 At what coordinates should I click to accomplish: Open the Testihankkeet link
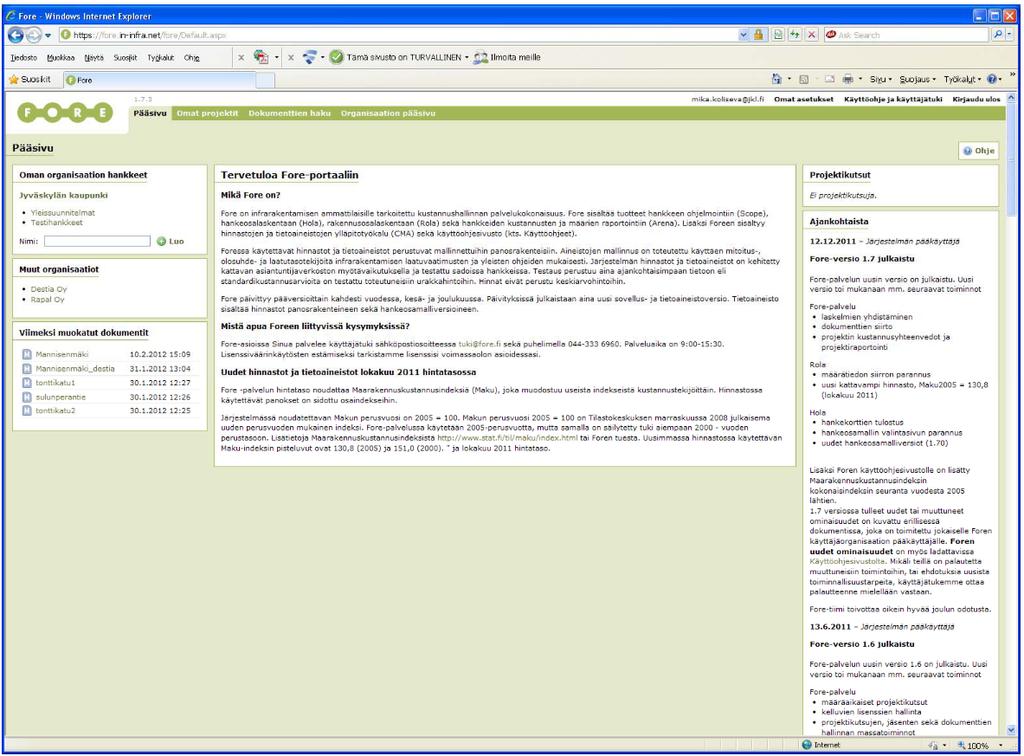[x=57, y=223]
